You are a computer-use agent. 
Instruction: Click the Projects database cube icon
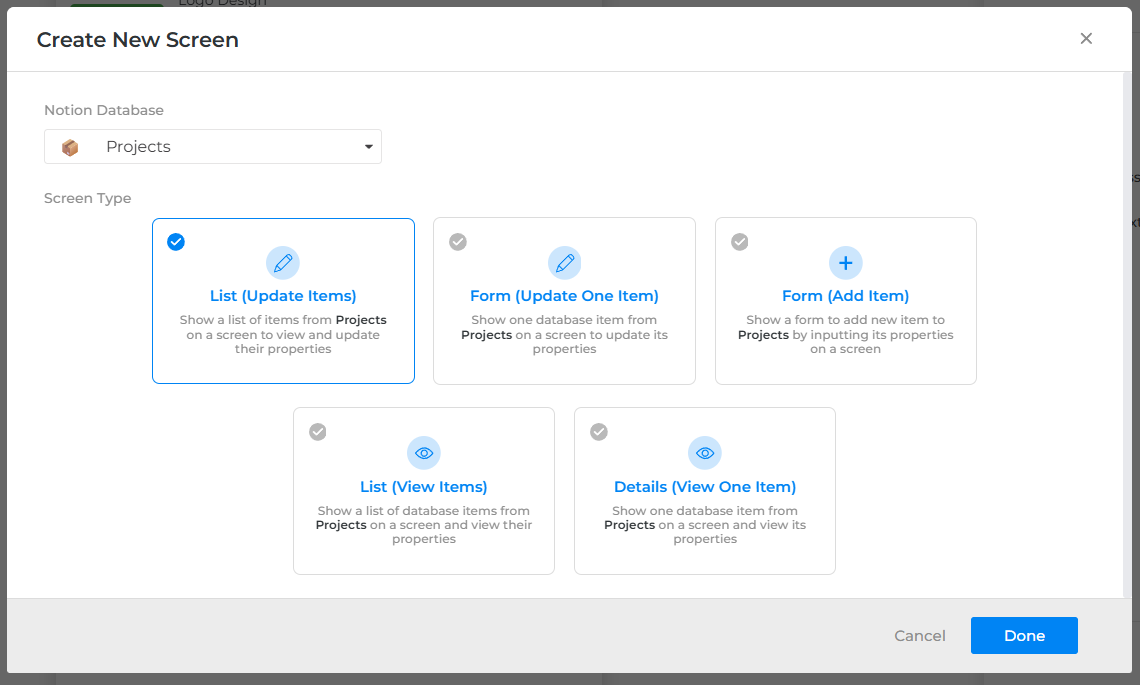click(69, 146)
